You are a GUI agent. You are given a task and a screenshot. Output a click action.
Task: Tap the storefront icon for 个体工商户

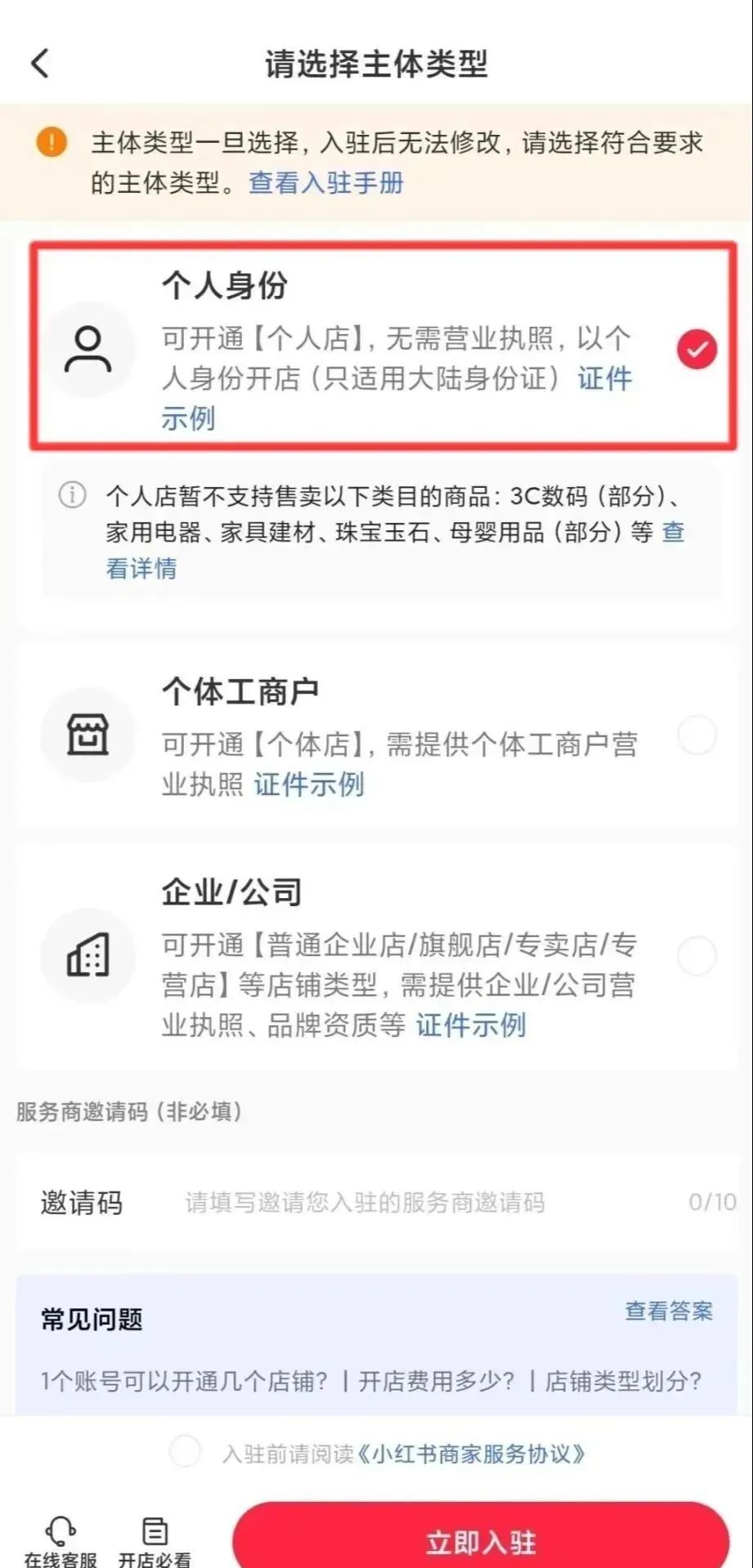coord(87,735)
